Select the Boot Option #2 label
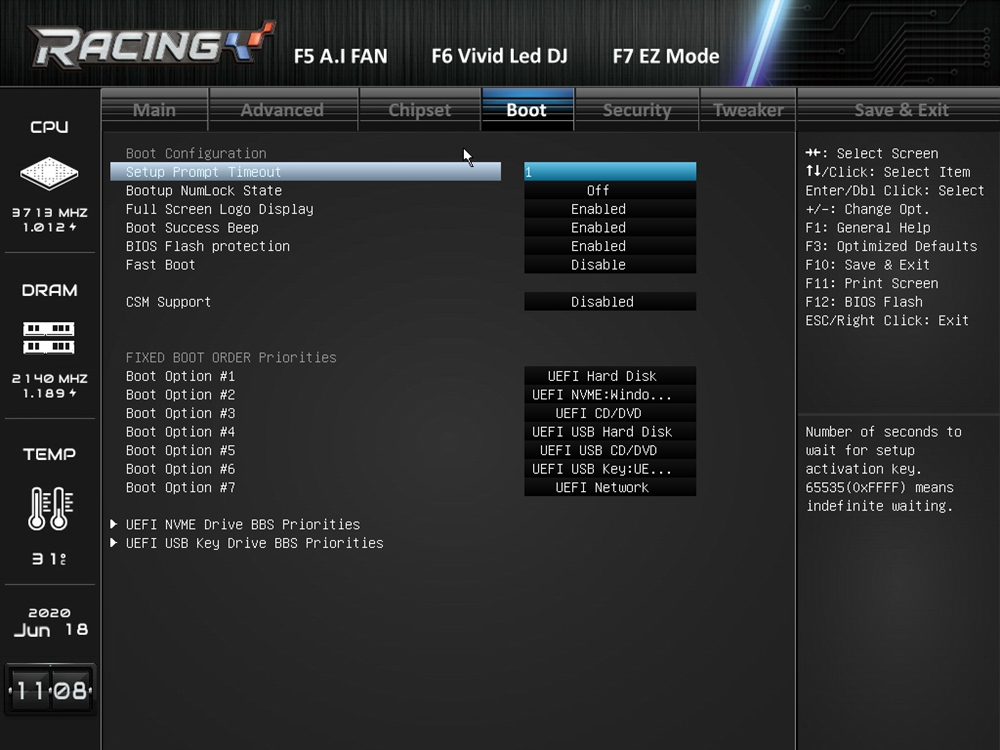Screen dimensions: 1000x750 tap(180, 394)
